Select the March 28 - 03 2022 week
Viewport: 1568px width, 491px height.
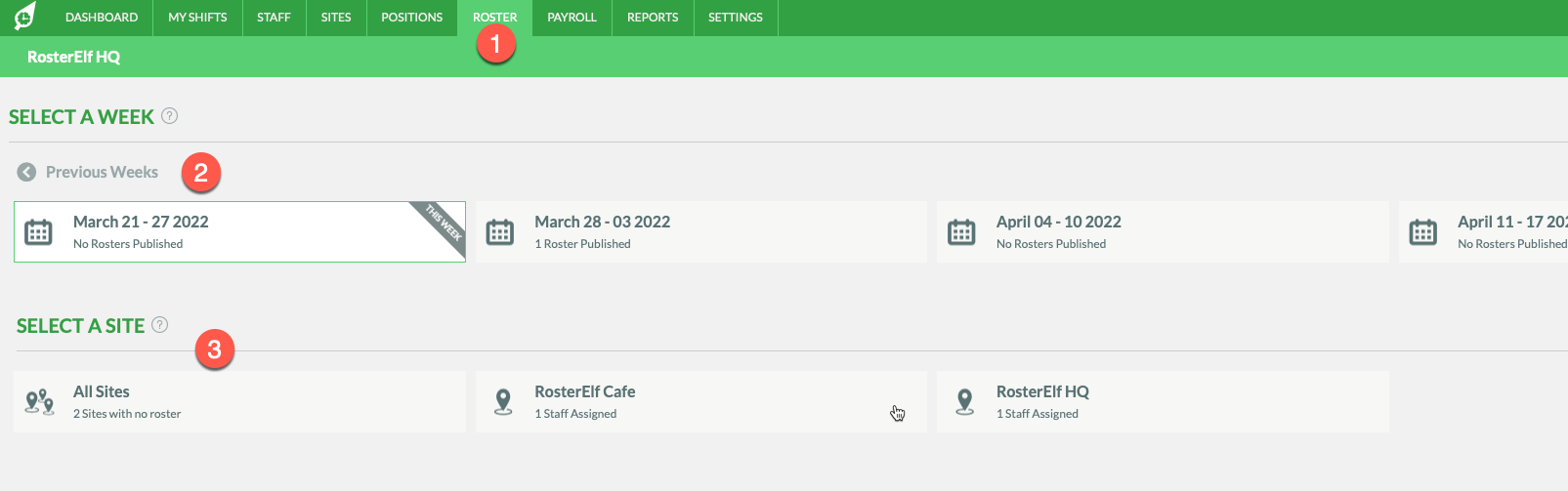tap(701, 232)
